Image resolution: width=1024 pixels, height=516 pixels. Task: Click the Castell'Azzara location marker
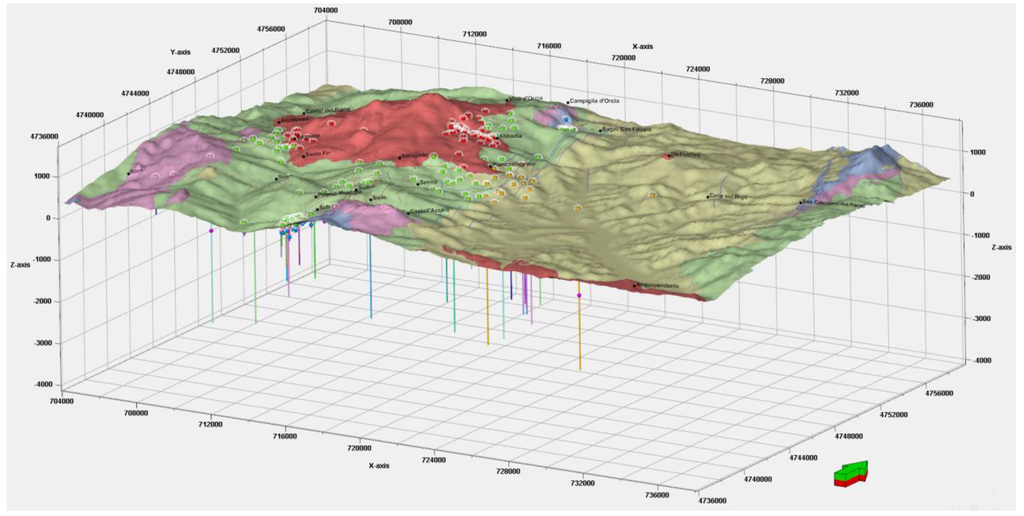click(x=410, y=212)
